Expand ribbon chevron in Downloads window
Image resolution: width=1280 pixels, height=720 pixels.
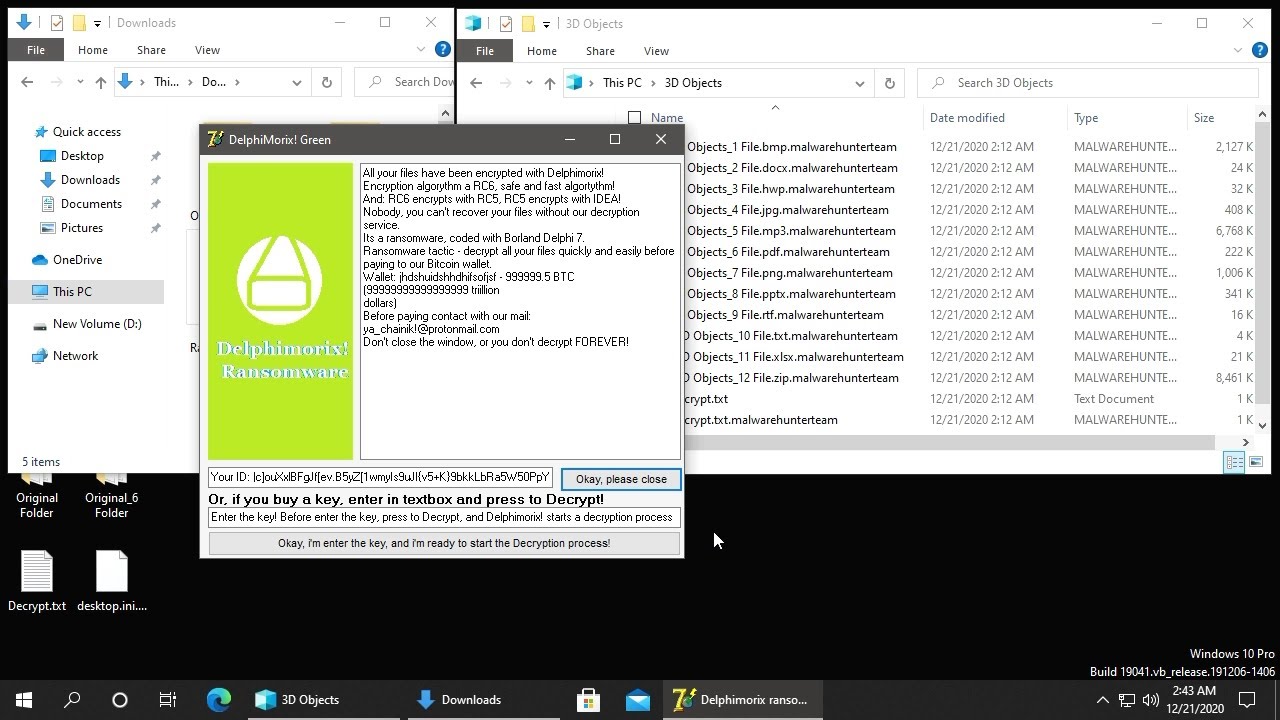tap(421, 49)
